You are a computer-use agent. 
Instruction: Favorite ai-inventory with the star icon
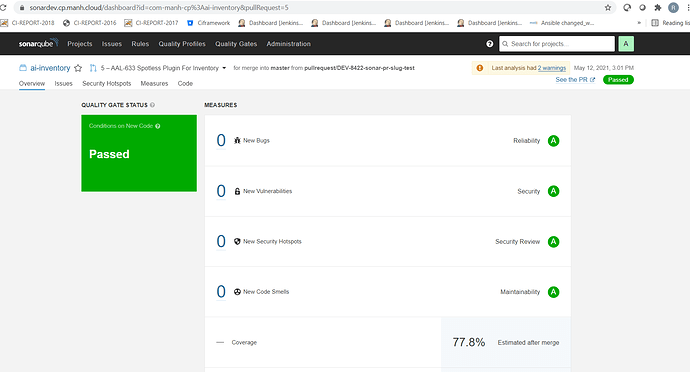tap(78, 68)
